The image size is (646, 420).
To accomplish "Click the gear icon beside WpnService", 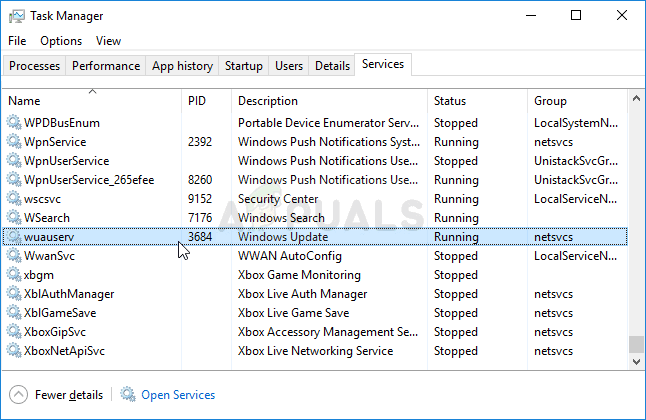I will tap(14, 142).
